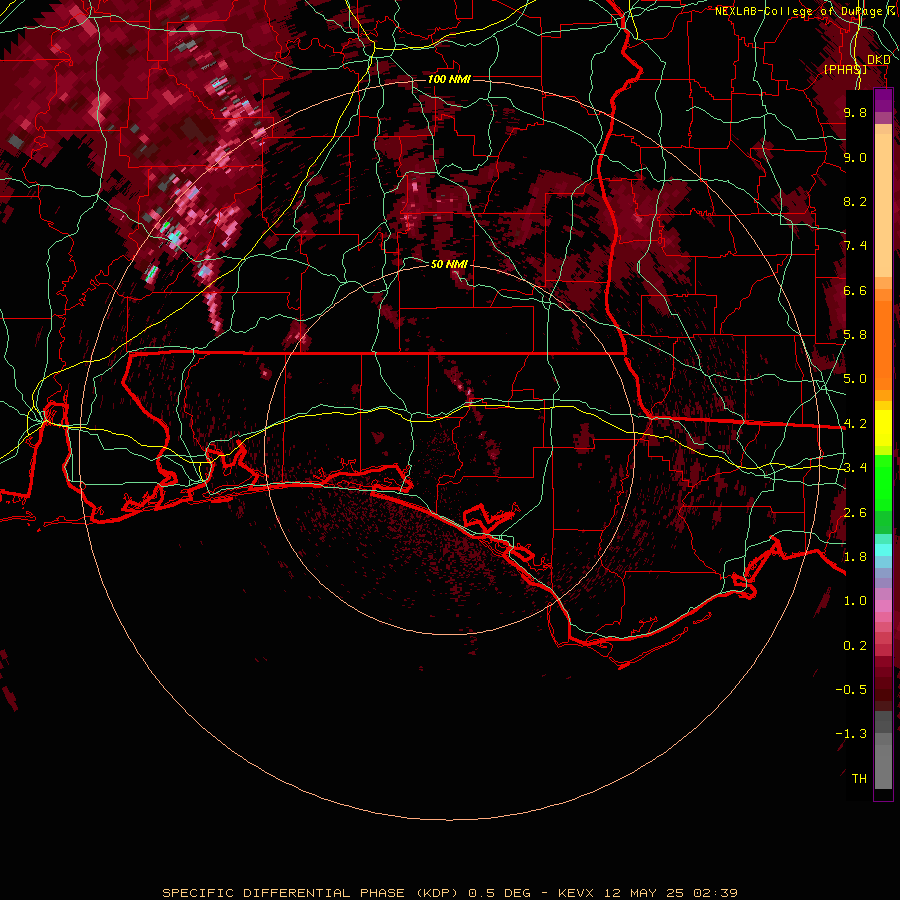Pick the purple segment atop the color bar
This screenshot has height=900, width=900.
883,101
